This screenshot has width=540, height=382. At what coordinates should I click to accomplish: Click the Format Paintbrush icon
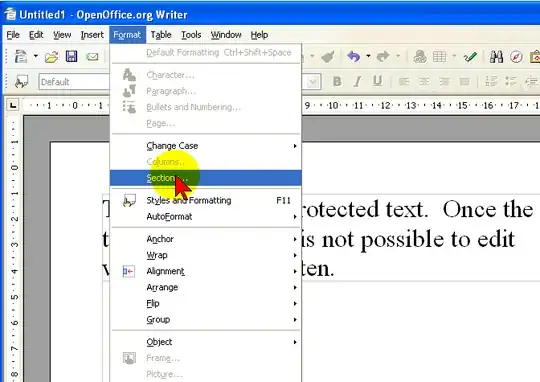(x=328, y=56)
